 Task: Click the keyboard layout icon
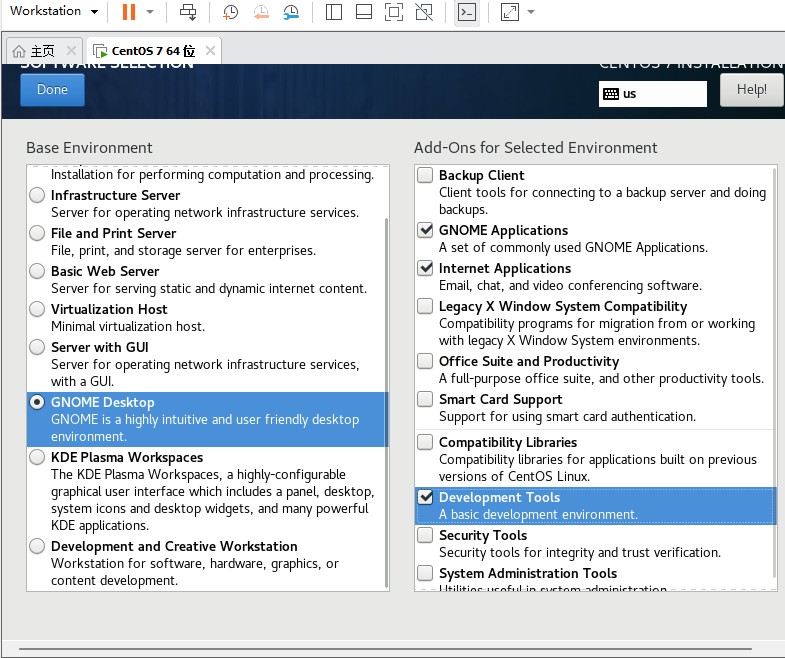pos(611,94)
